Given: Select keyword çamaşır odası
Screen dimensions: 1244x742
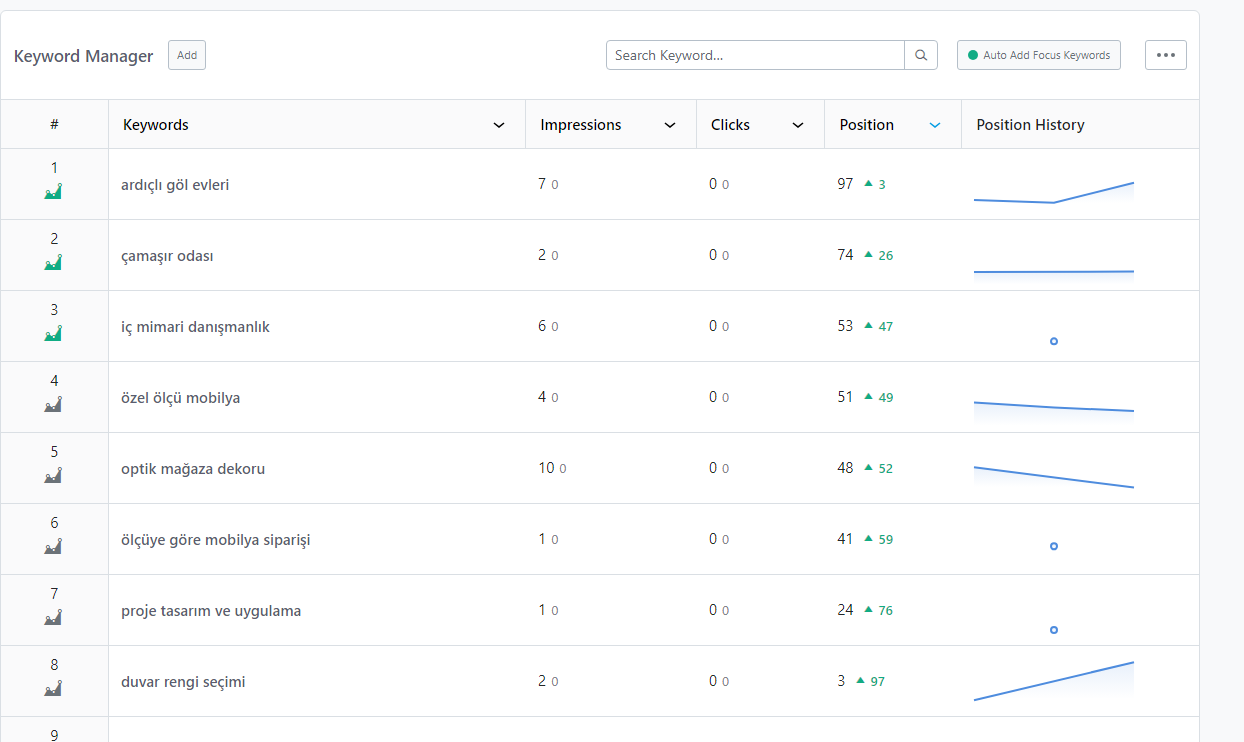Looking at the screenshot, I should pos(167,255).
